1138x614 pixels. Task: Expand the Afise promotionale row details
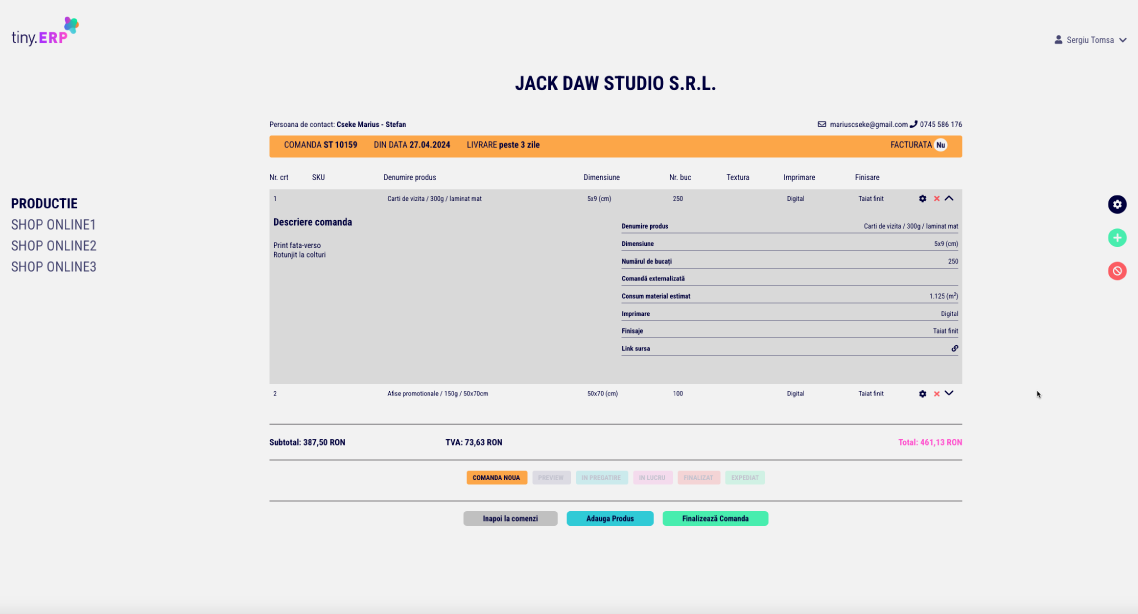pos(949,393)
